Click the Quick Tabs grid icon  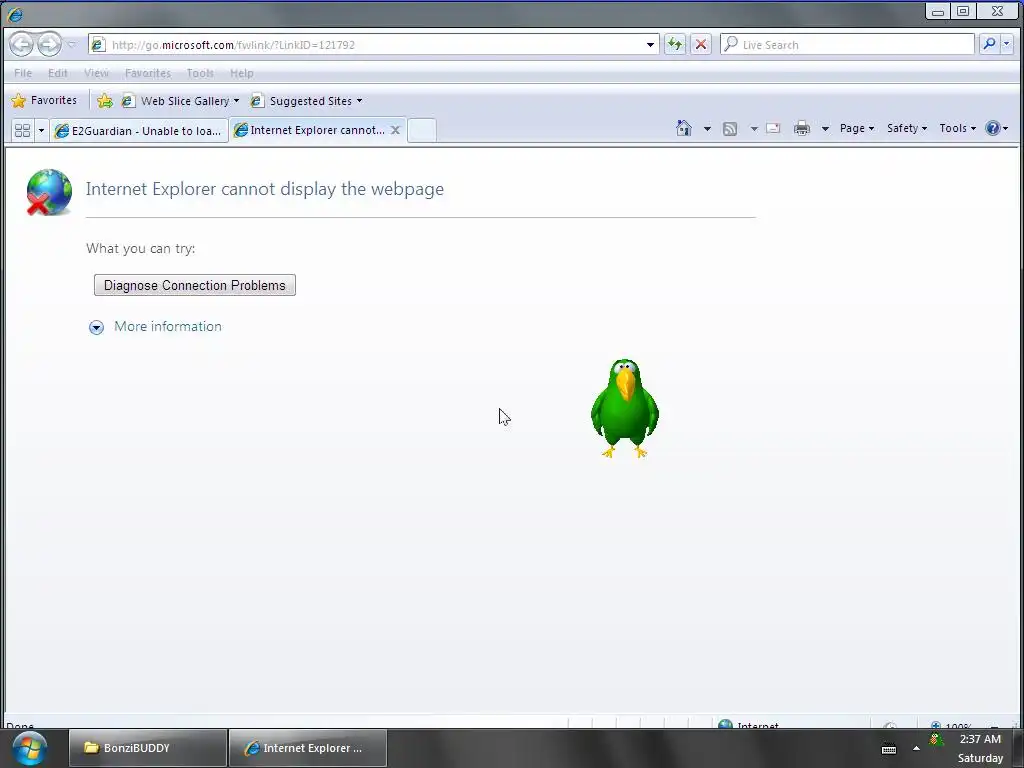click(x=22, y=131)
